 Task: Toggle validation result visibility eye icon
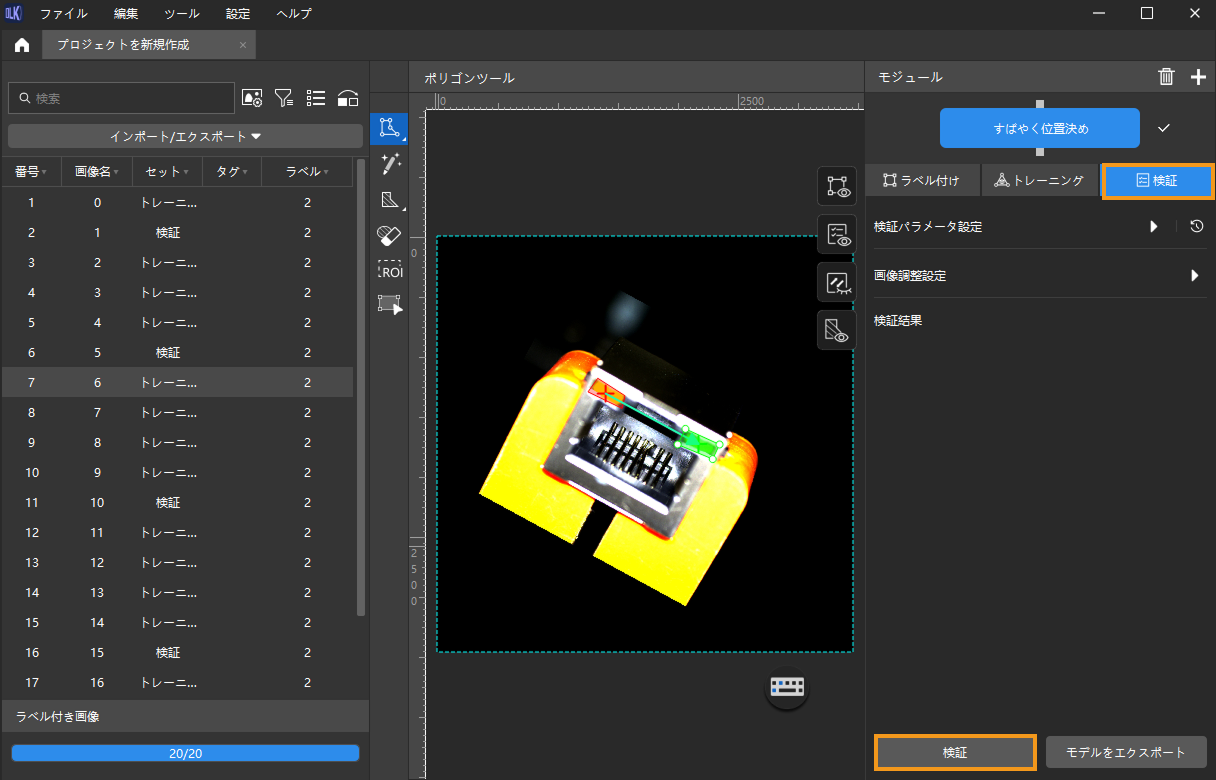(x=836, y=234)
